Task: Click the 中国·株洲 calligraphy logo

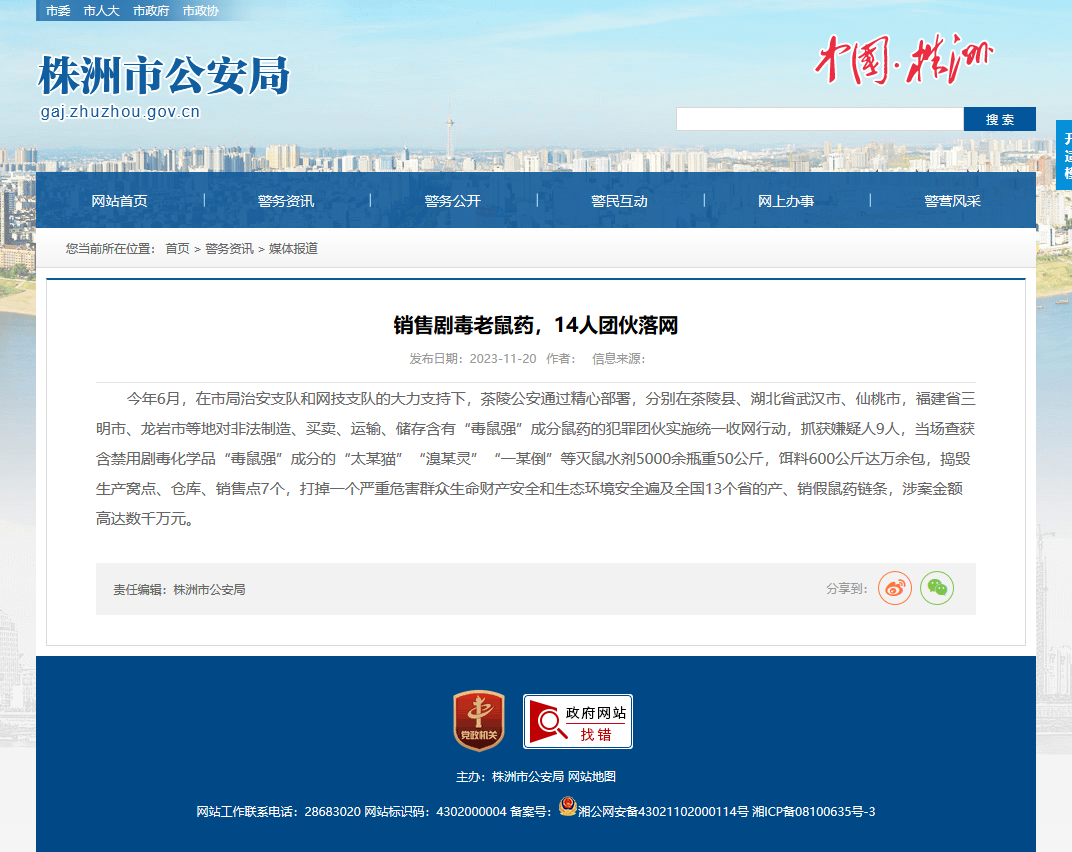Action: pos(904,59)
